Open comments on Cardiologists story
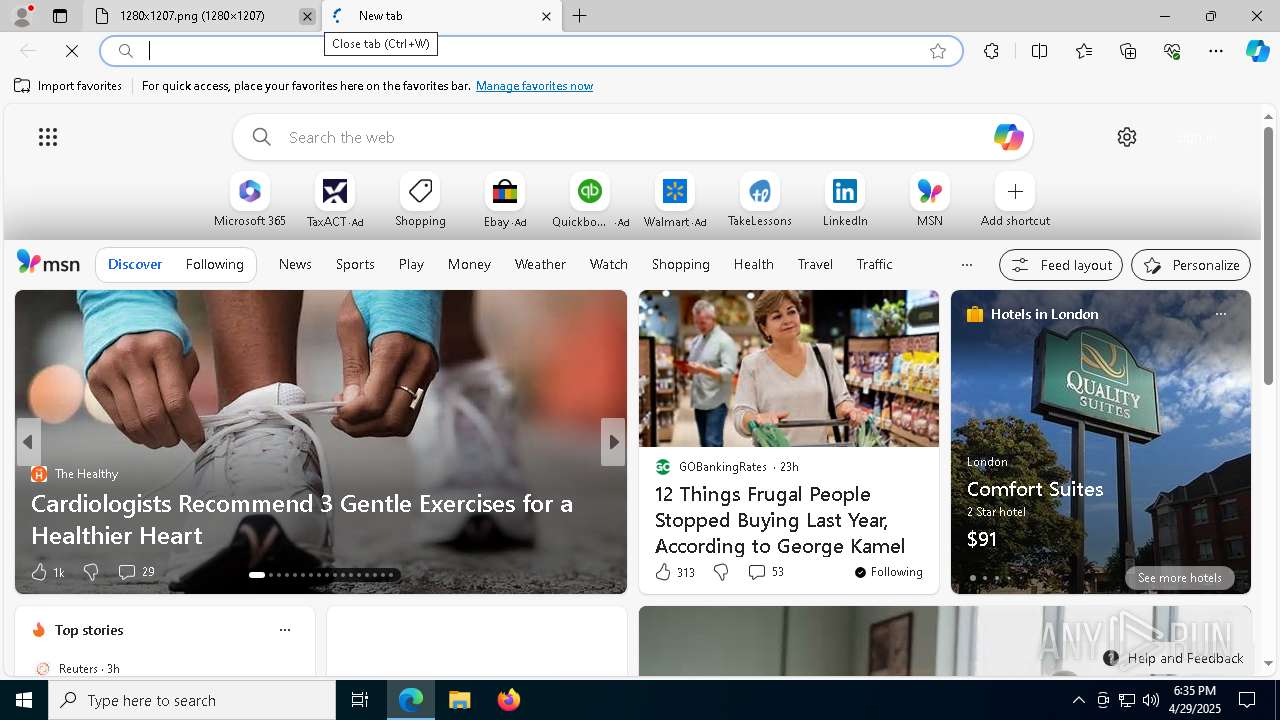Viewport: 1280px width, 720px height. pyautogui.click(x=136, y=572)
